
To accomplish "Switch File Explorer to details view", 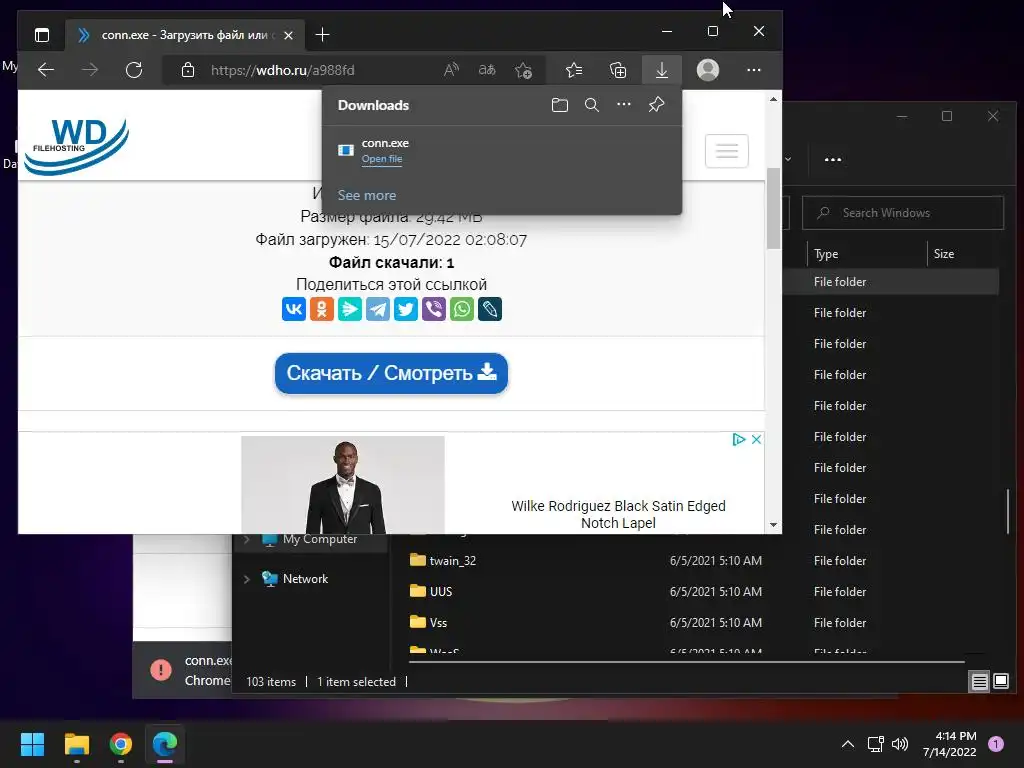I will point(980,682).
